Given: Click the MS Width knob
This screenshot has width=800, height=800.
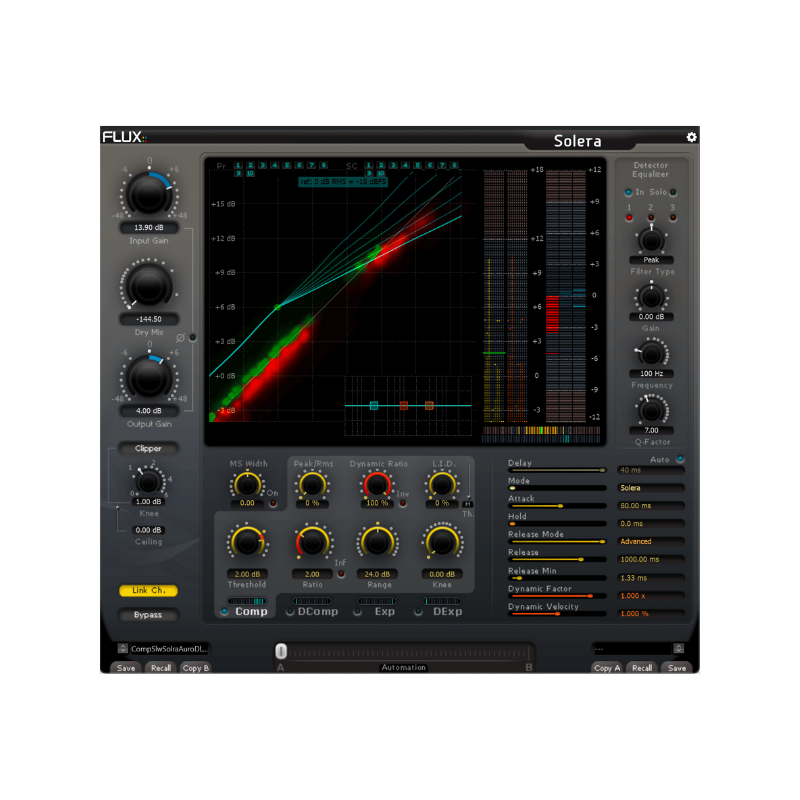Looking at the screenshot, I should [x=246, y=484].
